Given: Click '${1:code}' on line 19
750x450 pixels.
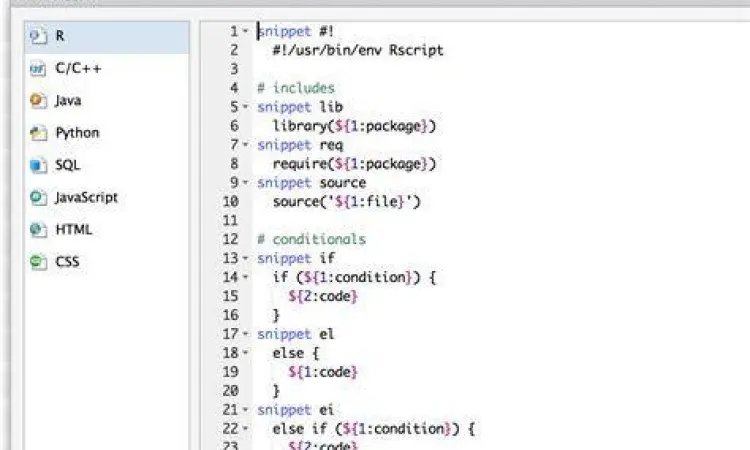Looking at the screenshot, I should point(323,372).
